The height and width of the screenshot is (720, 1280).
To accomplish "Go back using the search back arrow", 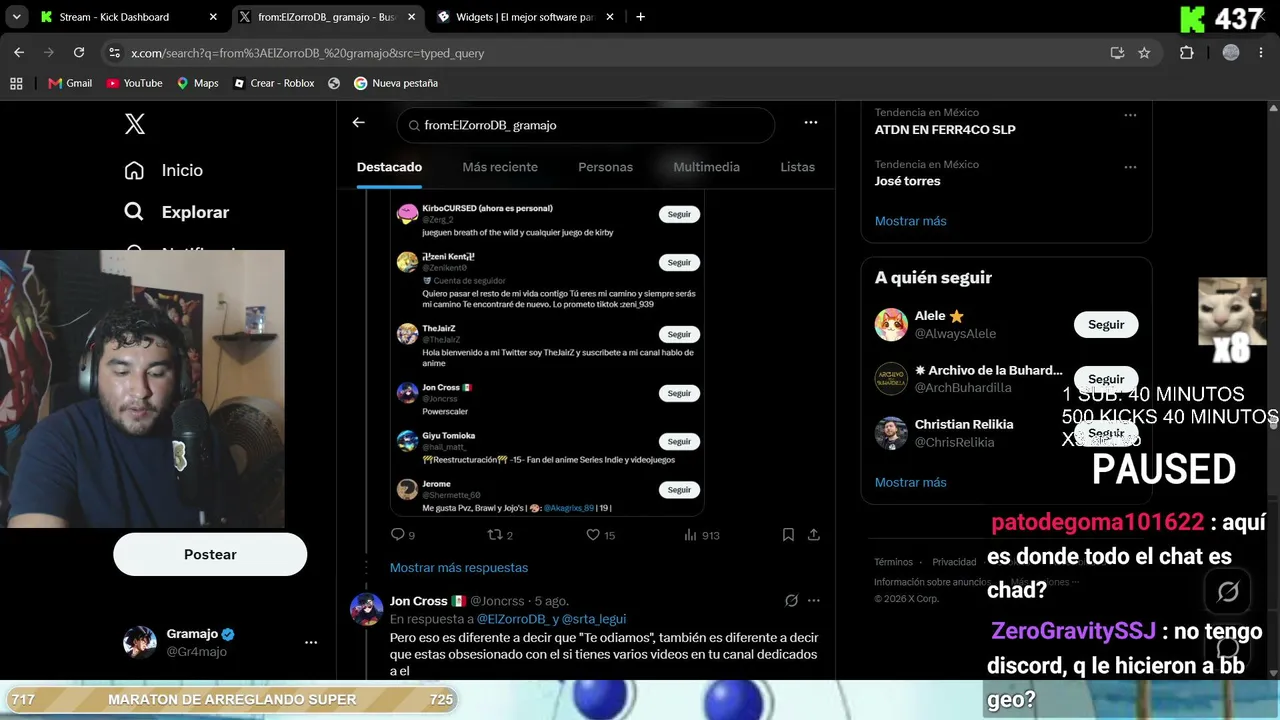I will coord(359,123).
